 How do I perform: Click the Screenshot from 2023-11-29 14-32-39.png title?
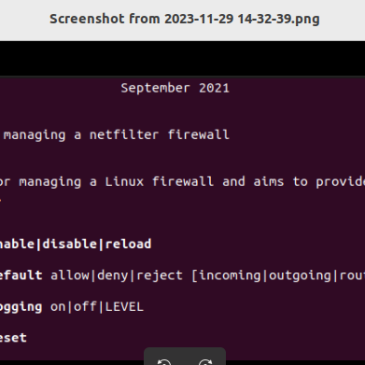pyautogui.click(x=184, y=19)
